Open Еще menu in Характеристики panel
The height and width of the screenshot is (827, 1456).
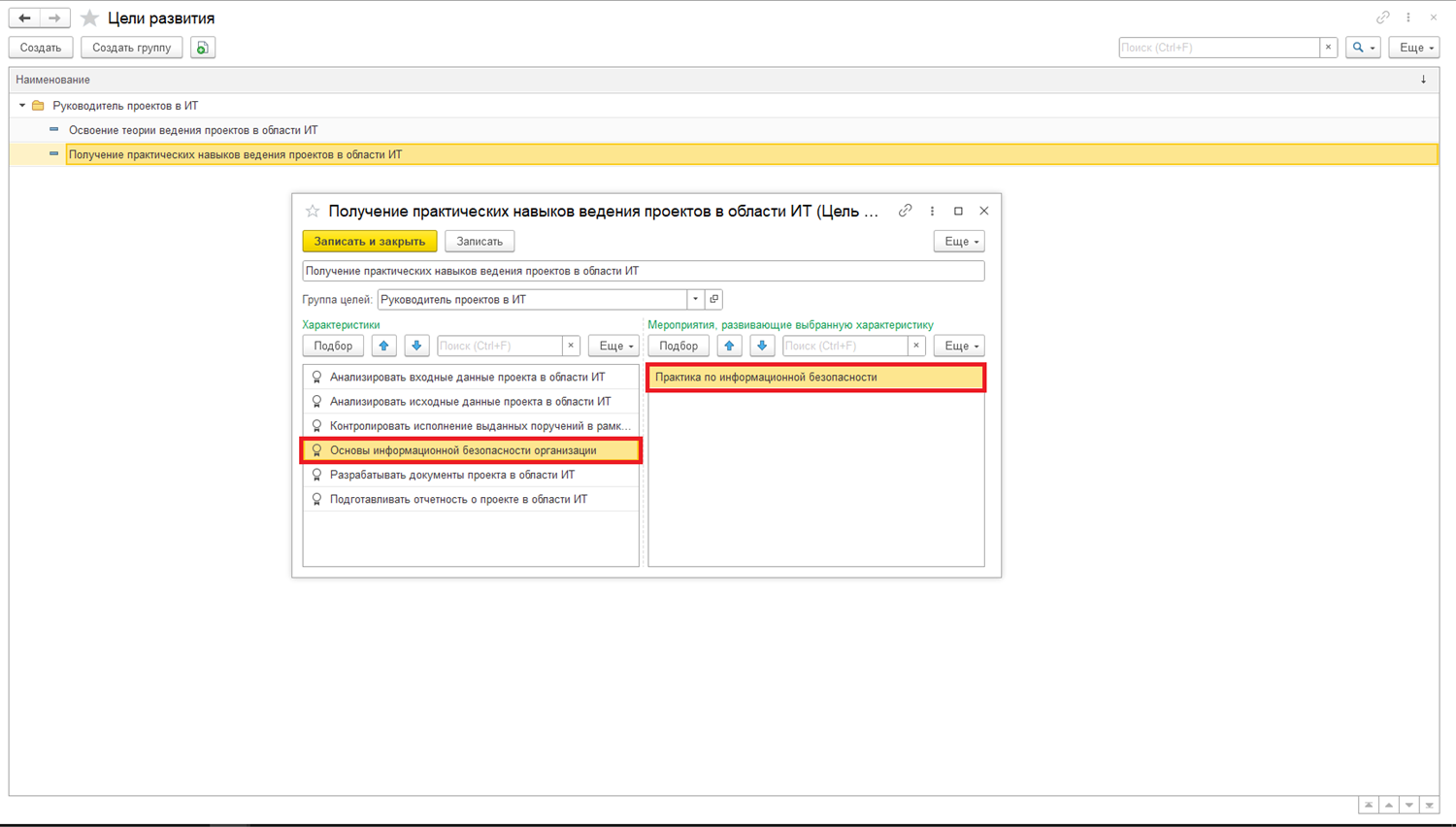pyautogui.click(x=613, y=346)
